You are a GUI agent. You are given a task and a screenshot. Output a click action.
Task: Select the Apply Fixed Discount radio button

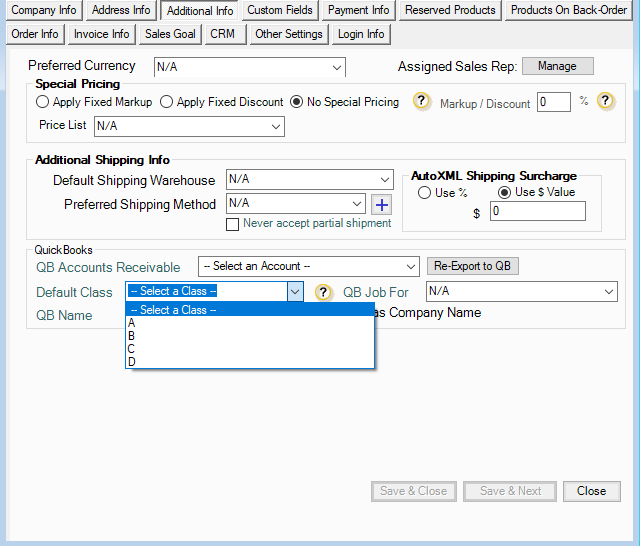pyautogui.click(x=167, y=102)
